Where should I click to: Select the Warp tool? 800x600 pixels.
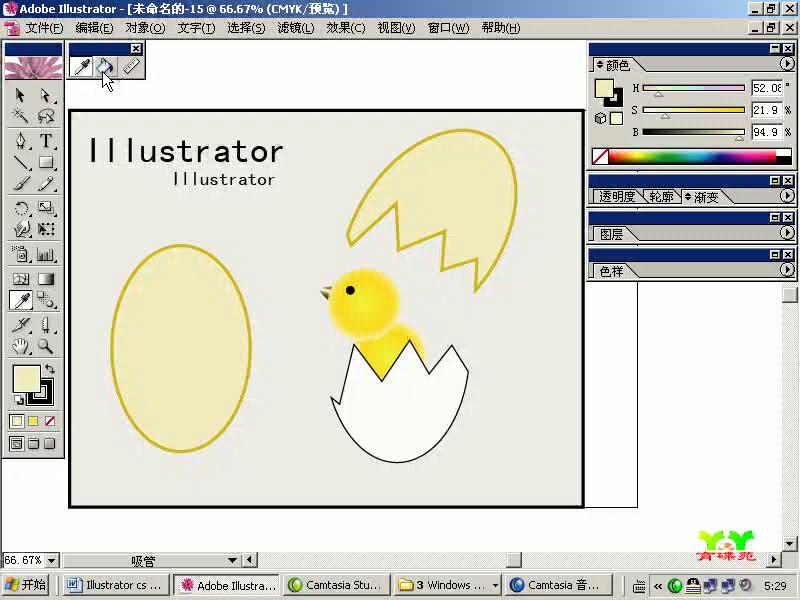pyautogui.click(x=20, y=229)
